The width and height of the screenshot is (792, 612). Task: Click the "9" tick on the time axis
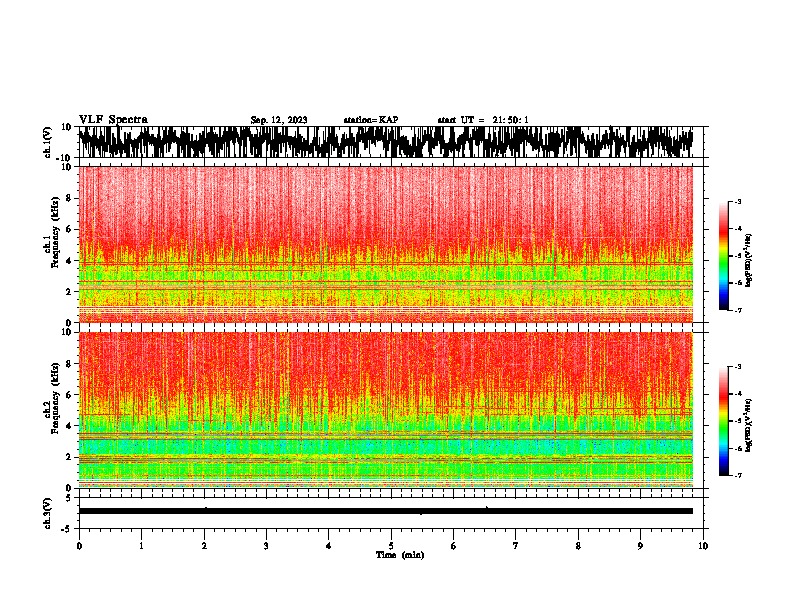(x=640, y=546)
